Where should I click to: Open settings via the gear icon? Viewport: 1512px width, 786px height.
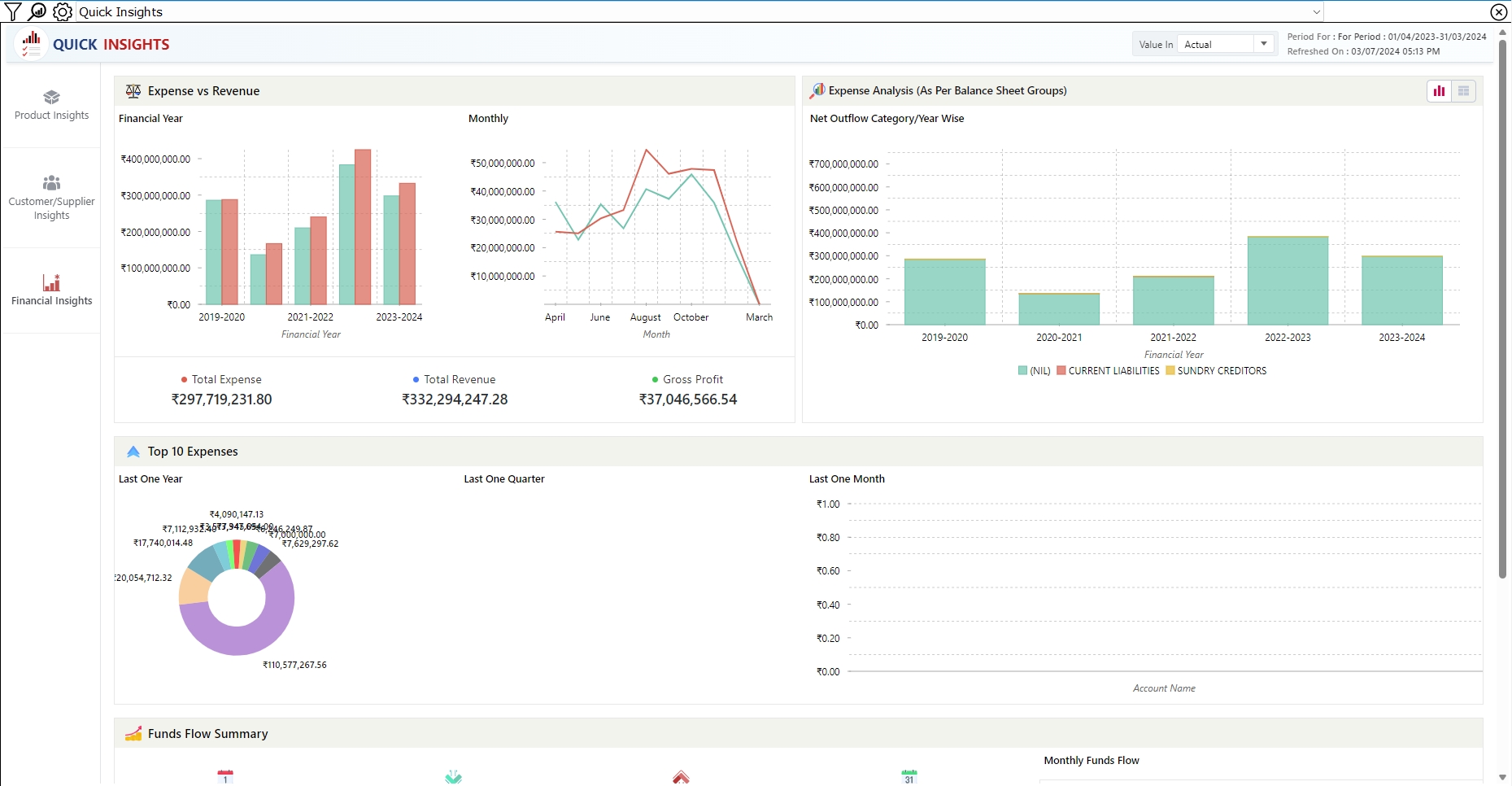coord(63,11)
